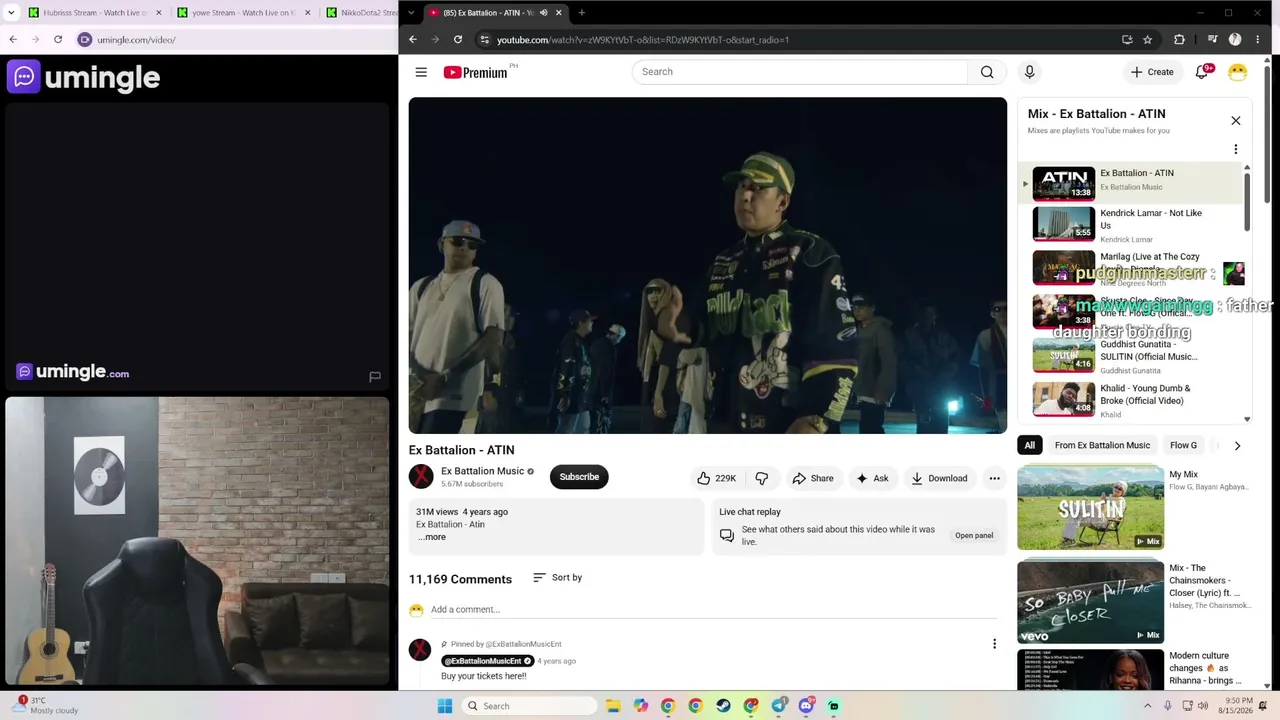Like the Ex Battalion - ATIN video
The image size is (1280, 720).
717,478
